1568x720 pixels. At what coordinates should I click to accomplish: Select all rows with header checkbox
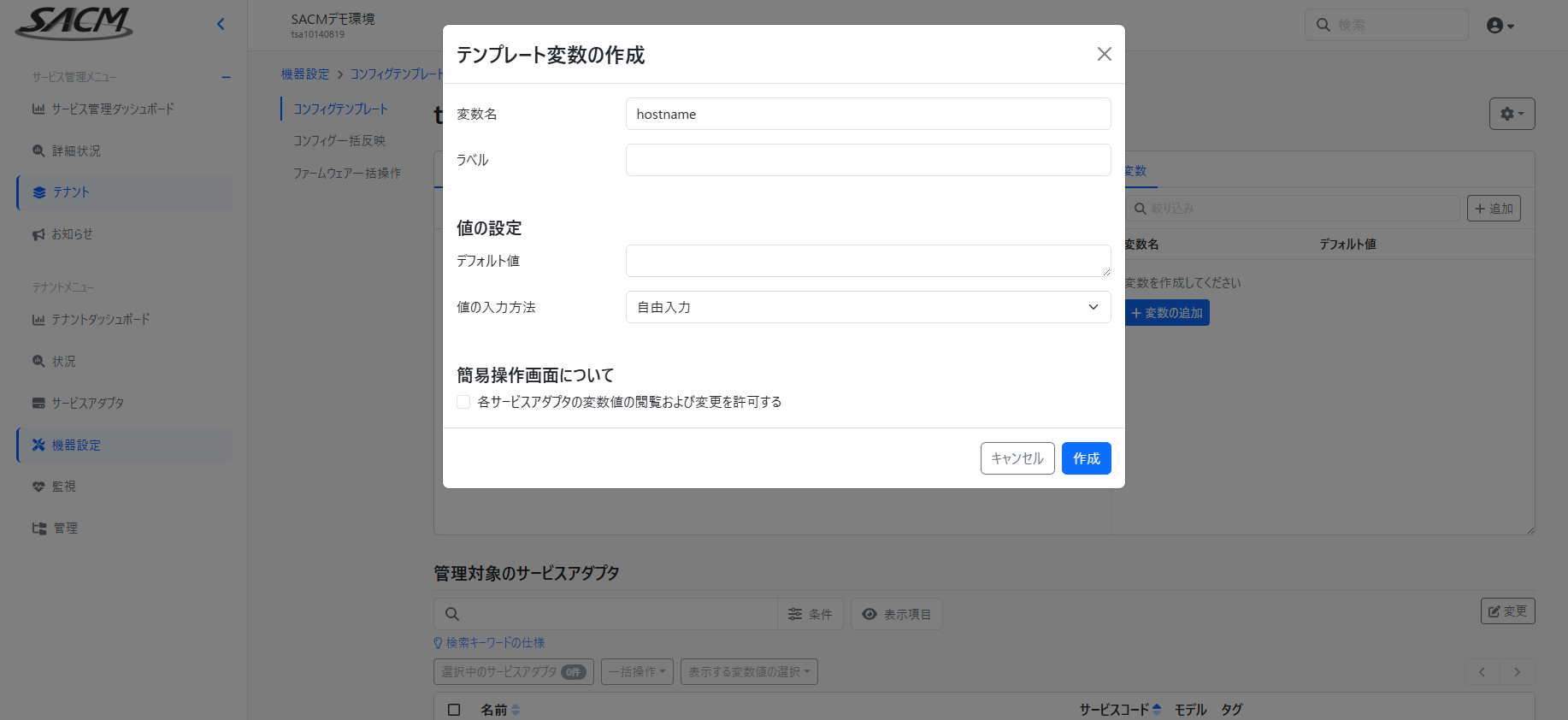coord(454,710)
